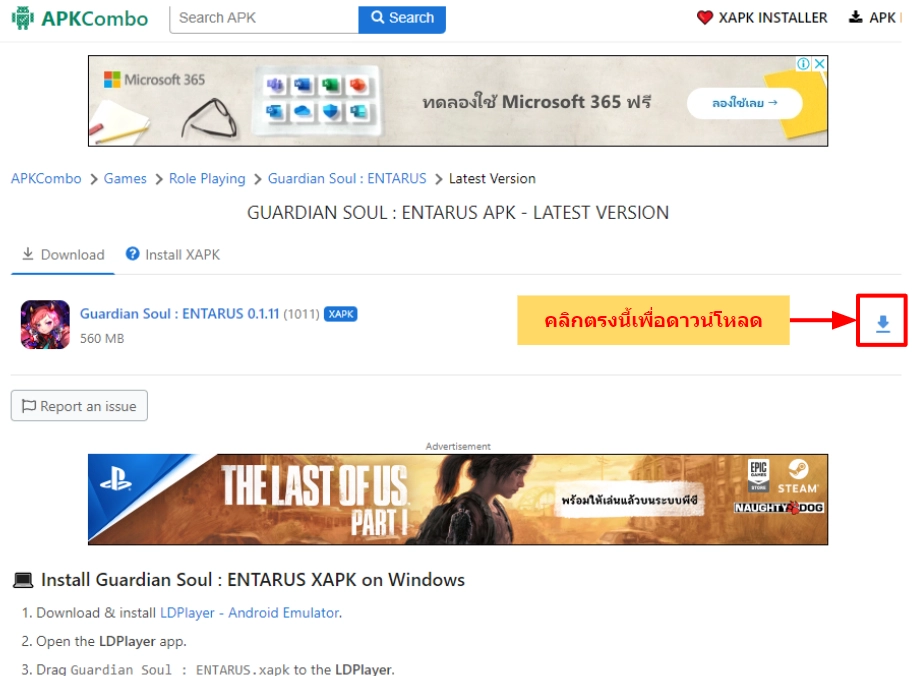Focus the Search APK input field
The width and height of the screenshot is (913, 676).
coord(264,19)
